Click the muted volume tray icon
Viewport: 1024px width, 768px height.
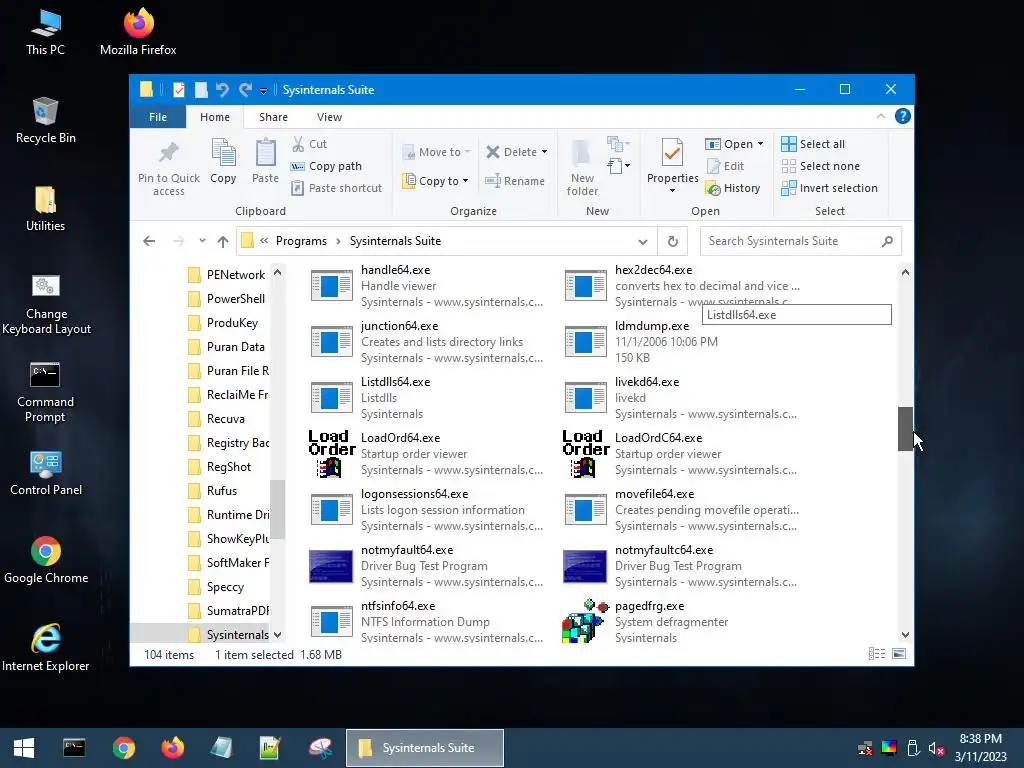pyautogui.click(x=936, y=748)
